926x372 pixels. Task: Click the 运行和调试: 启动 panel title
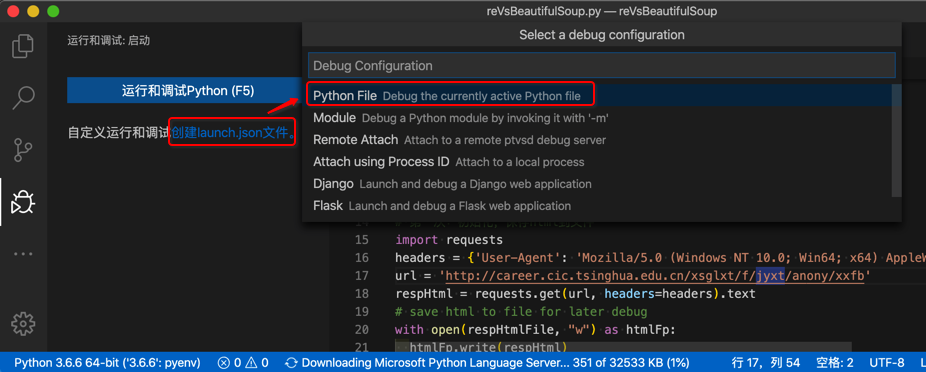(109, 41)
